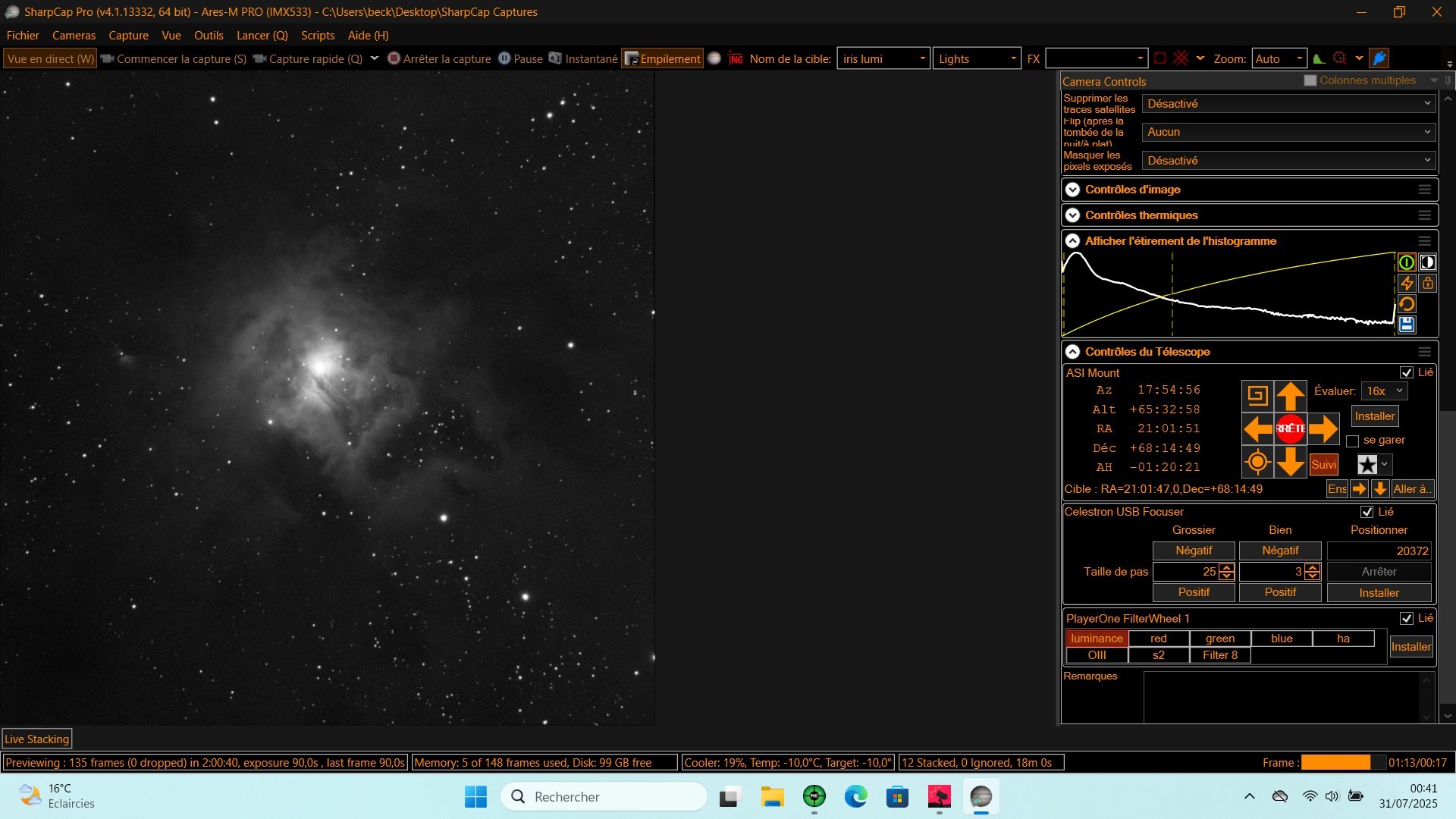Viewport: 1456px width, 819px height.
Task: Save histogram stretch with floppy disk icon
Action: point(1407,325)
